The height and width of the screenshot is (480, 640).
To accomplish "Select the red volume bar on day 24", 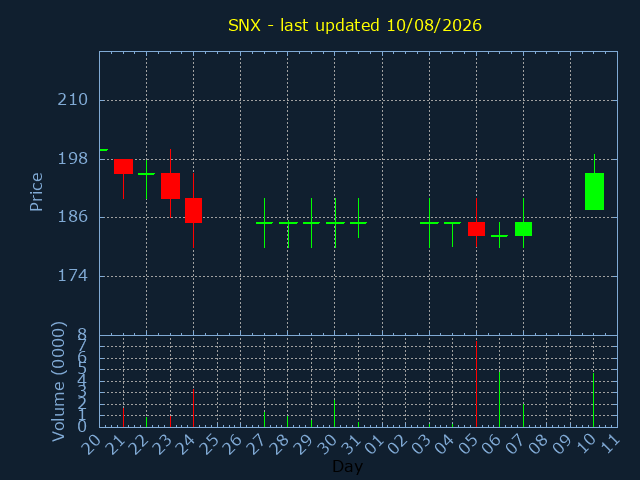I will point(193,408).
